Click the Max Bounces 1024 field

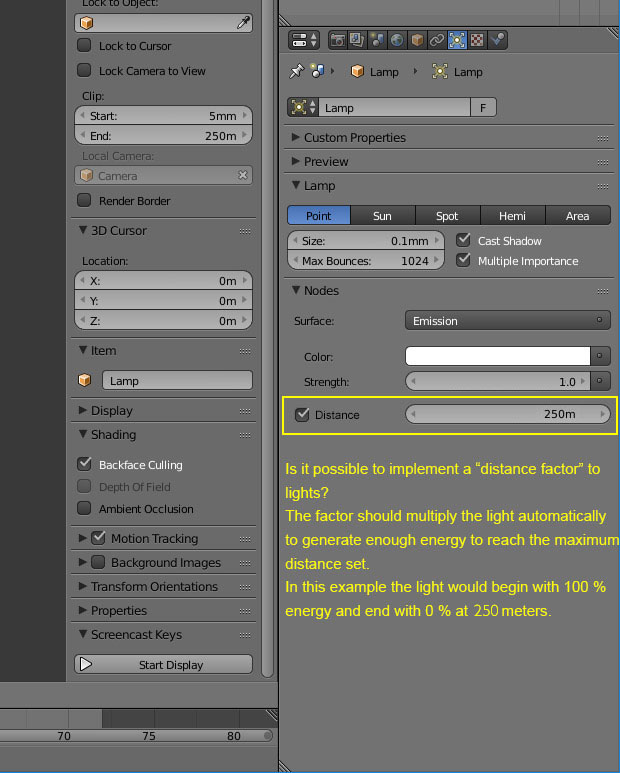coord(366,260)
